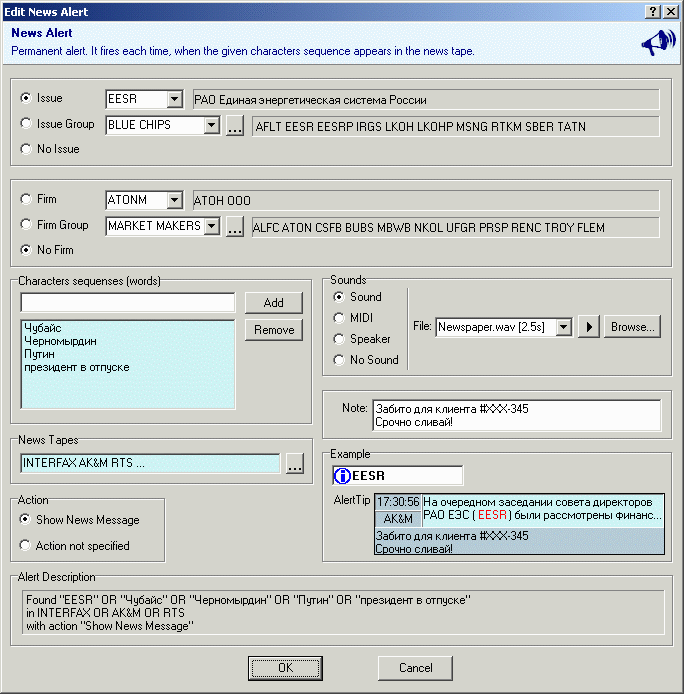Confirm dialog with OK button
Screen dimensions: 684x694
285,668
